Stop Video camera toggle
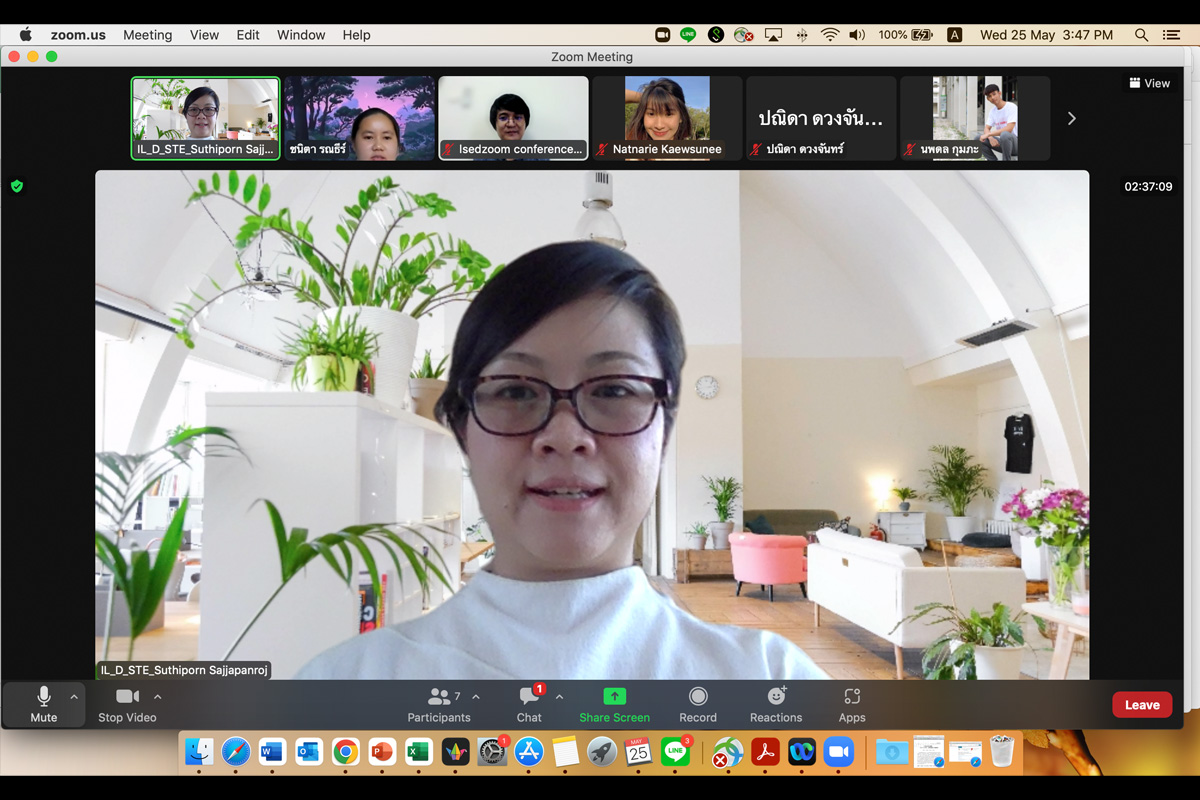 (x=127, y=704)
